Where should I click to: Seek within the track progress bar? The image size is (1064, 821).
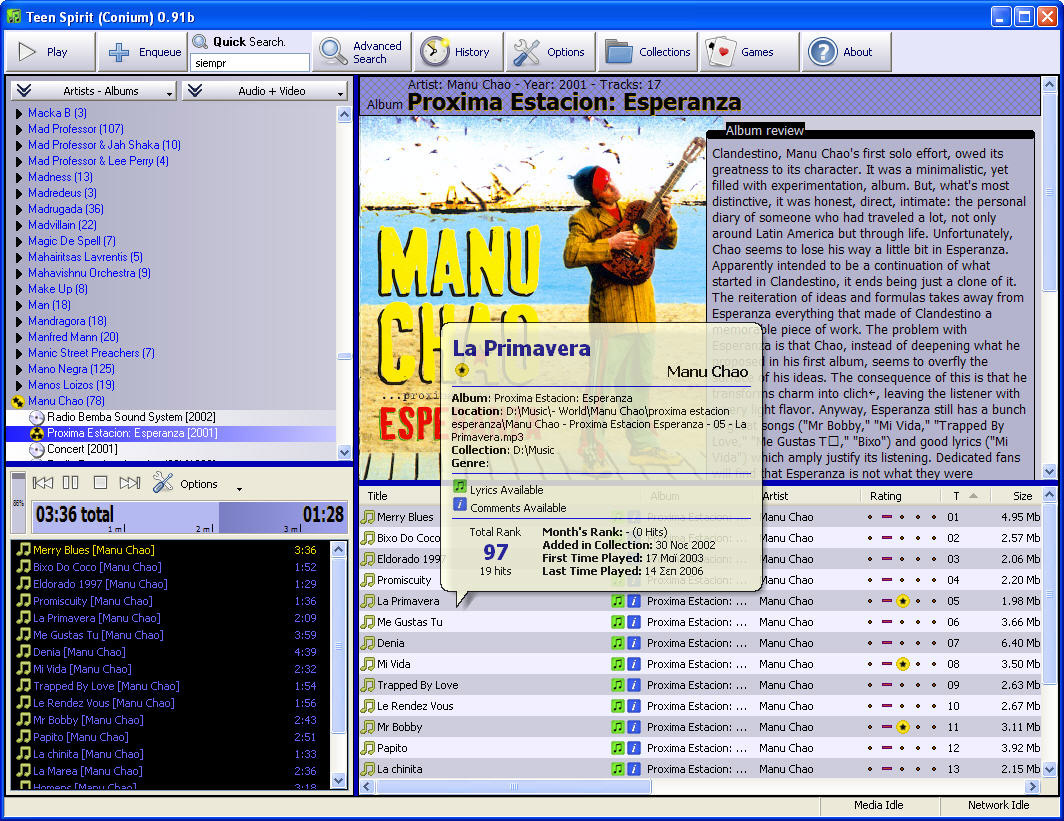click(190, 518)
